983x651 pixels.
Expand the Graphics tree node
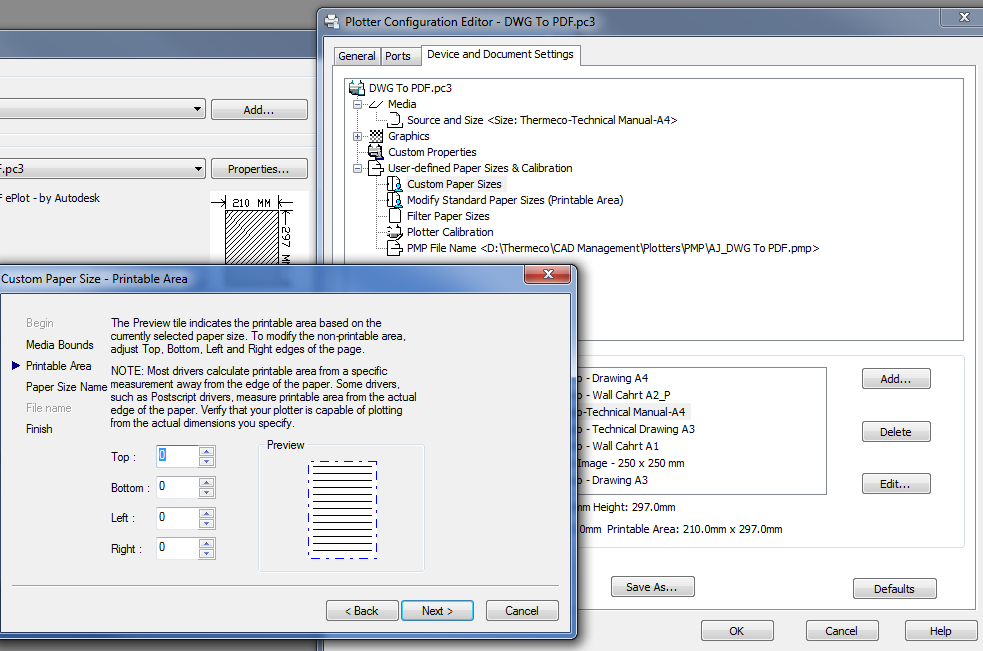click(357, 136)
